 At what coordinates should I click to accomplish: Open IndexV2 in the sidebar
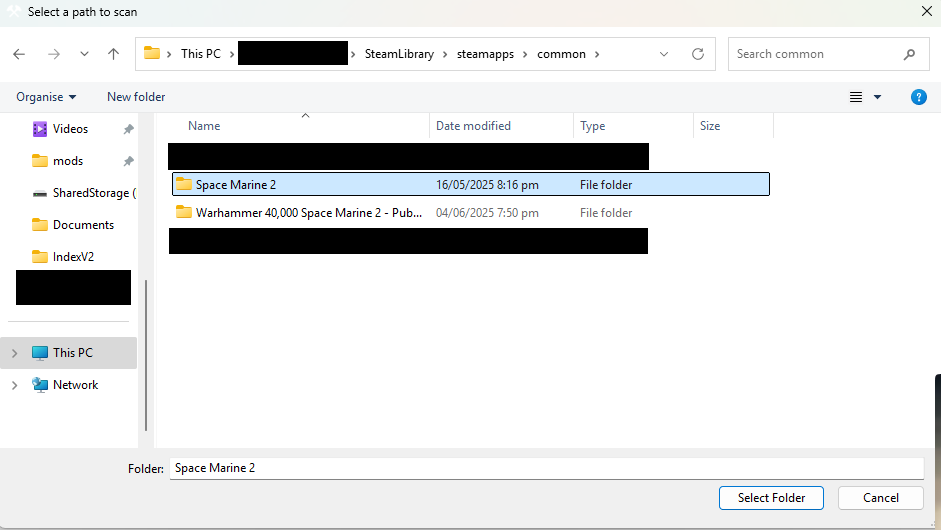[x=63, y=256]
